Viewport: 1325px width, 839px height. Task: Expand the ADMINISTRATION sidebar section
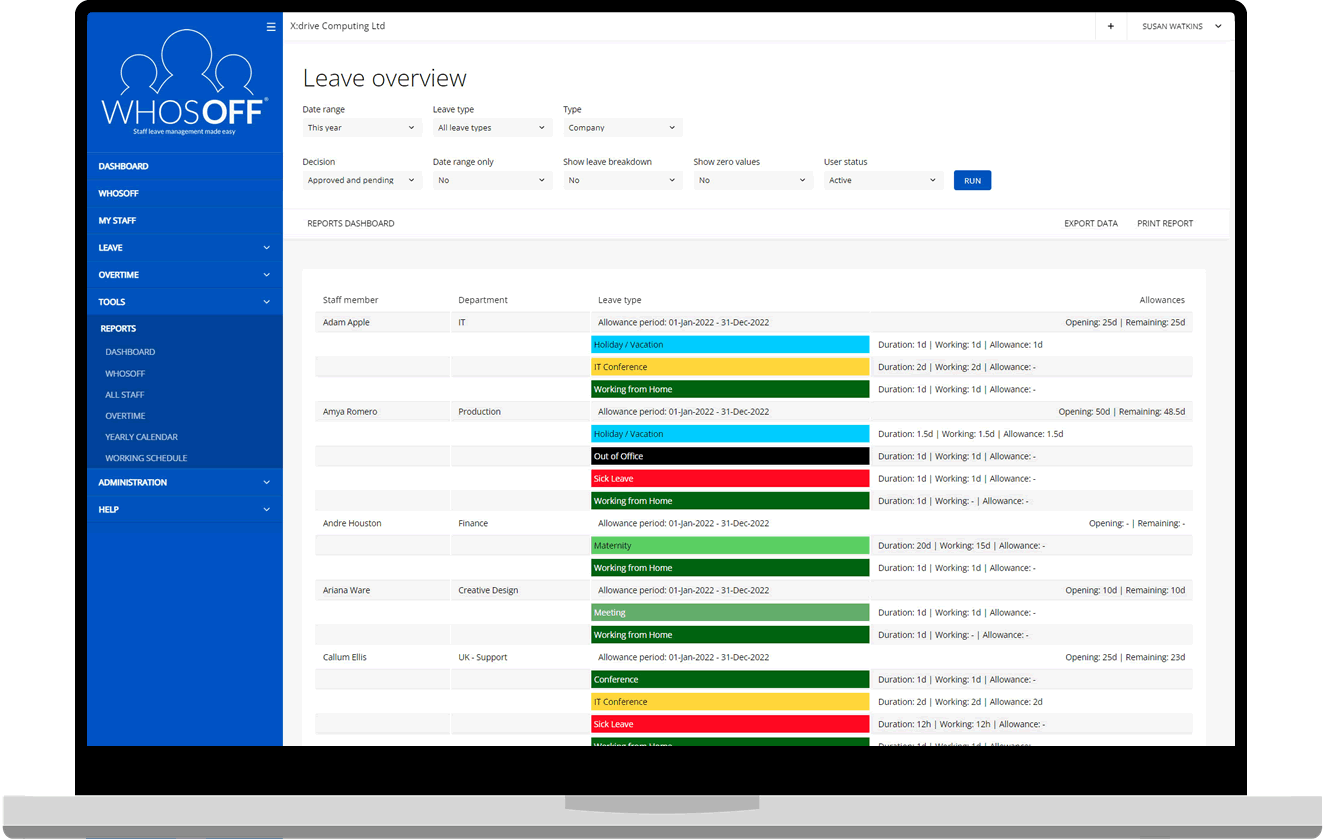(x=185, y=482)
